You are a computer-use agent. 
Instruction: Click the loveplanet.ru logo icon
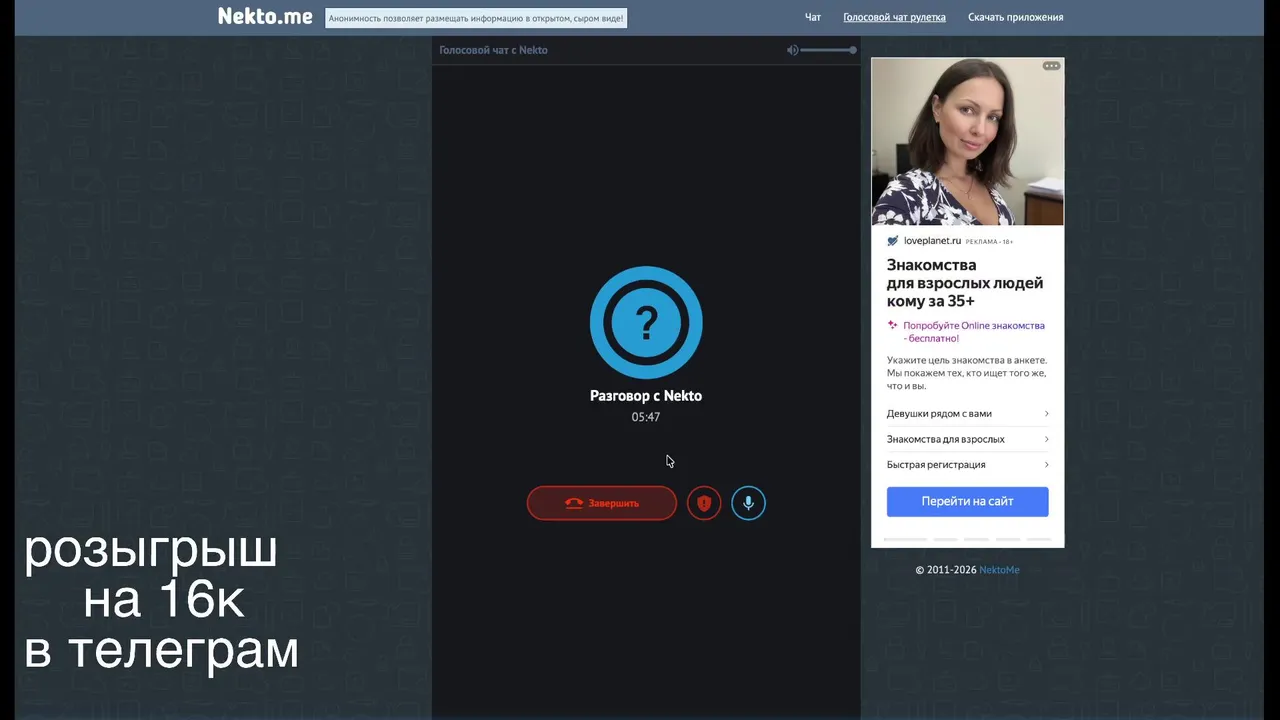pyautogui.click(x=893, y=241)
